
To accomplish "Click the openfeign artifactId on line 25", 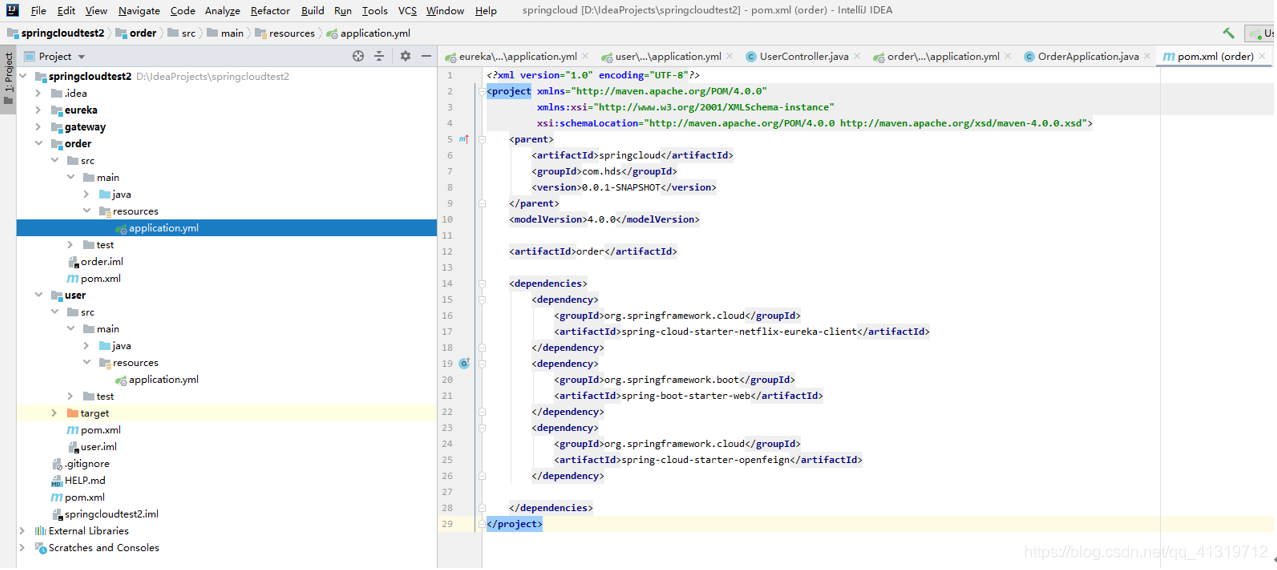I will (x=708, y=460).
